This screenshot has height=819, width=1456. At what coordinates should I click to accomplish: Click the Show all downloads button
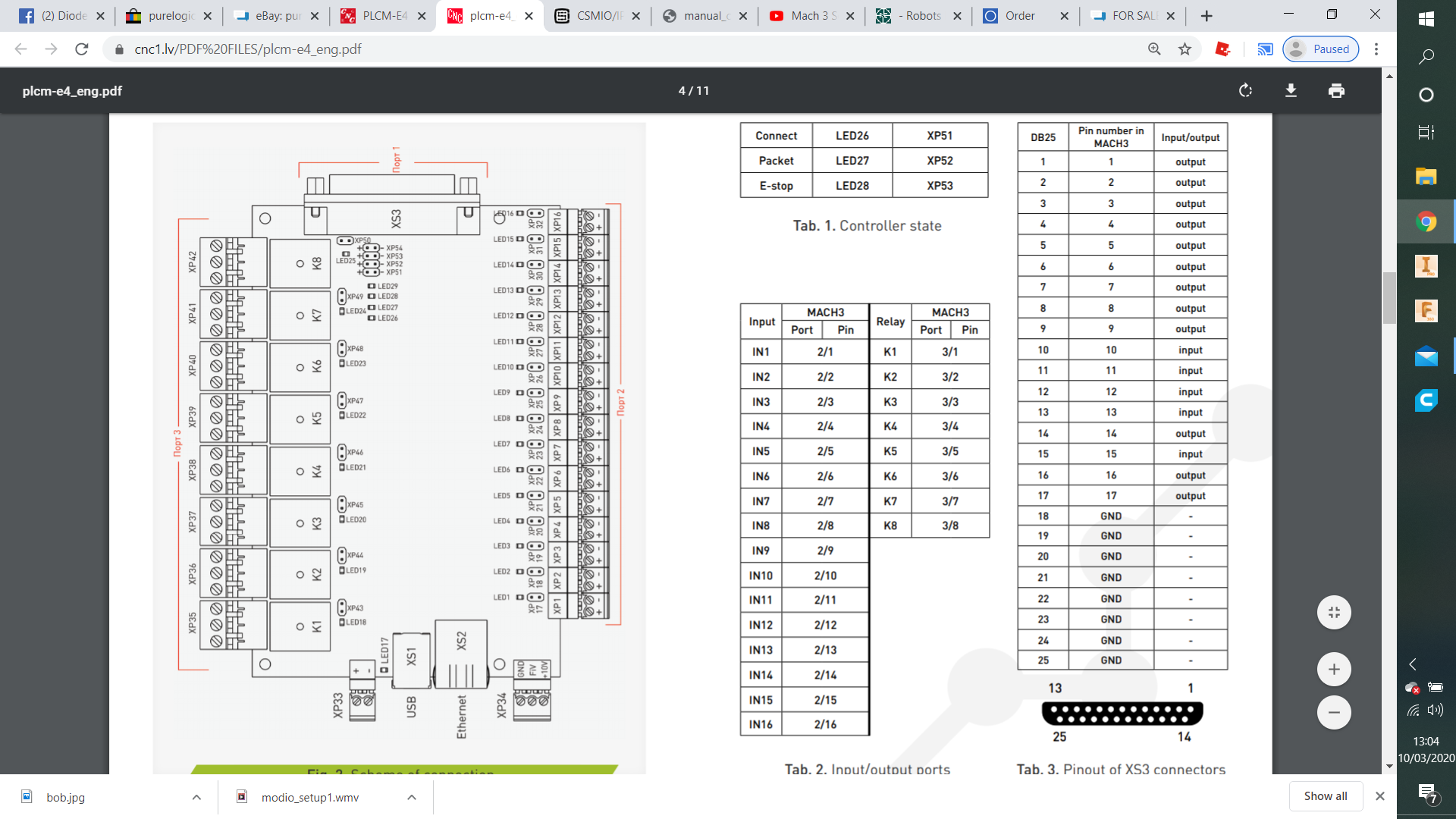click(x=1325, y=796)
